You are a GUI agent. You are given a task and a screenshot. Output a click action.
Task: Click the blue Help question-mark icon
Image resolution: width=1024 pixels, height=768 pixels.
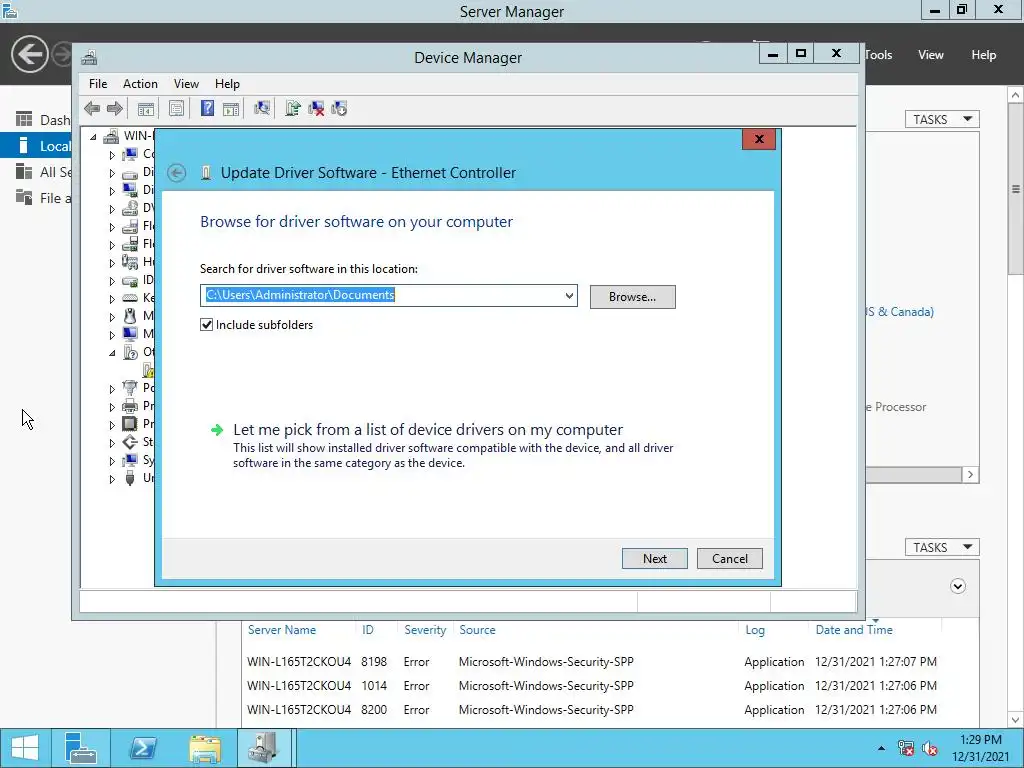tap(207, 108)
